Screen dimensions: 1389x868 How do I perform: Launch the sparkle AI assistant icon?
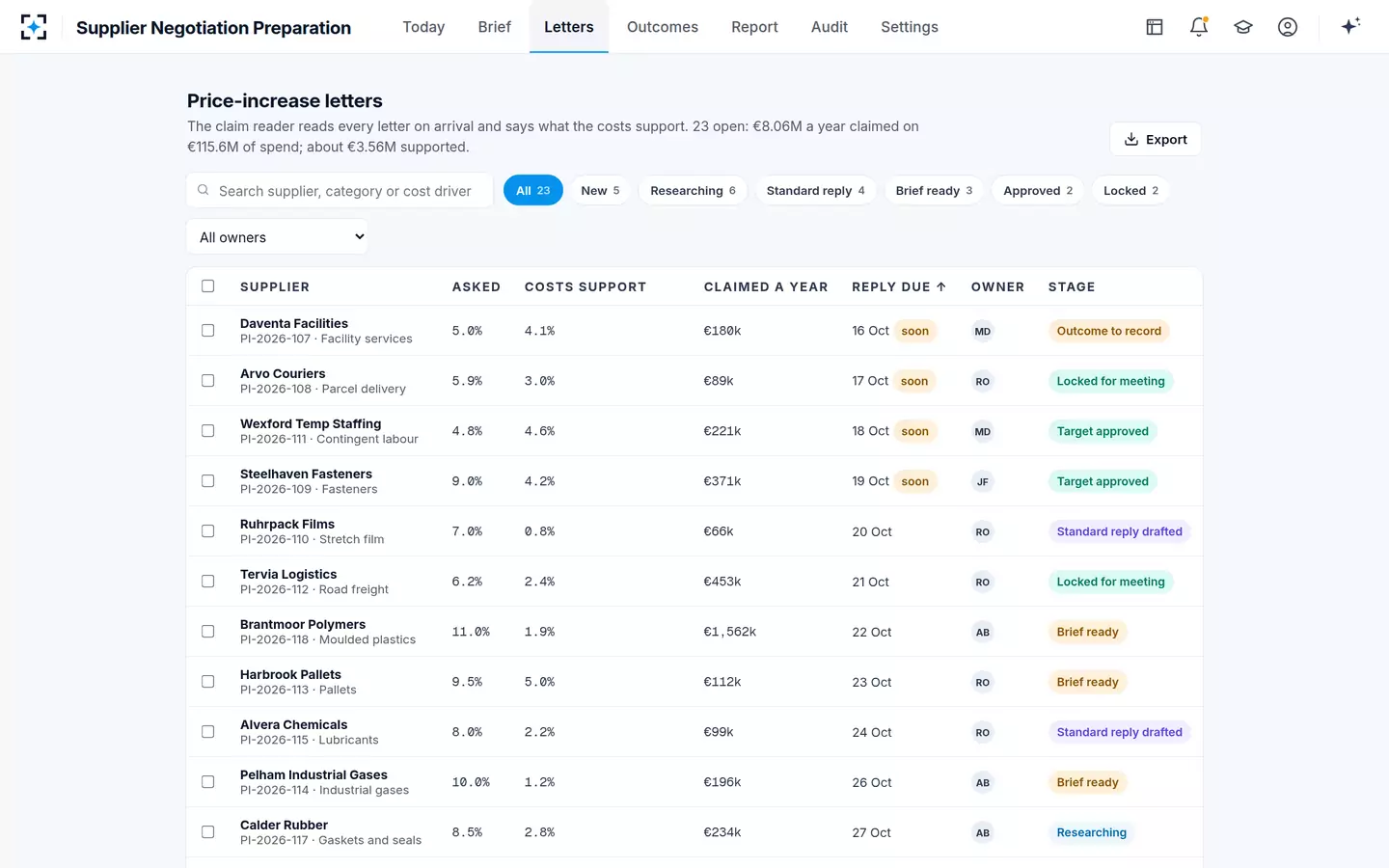point(1350,26)
